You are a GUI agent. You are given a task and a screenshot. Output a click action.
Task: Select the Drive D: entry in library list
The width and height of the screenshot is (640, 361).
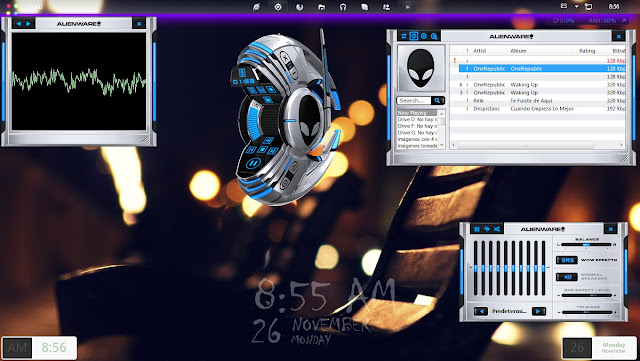[x=417, y=120]
